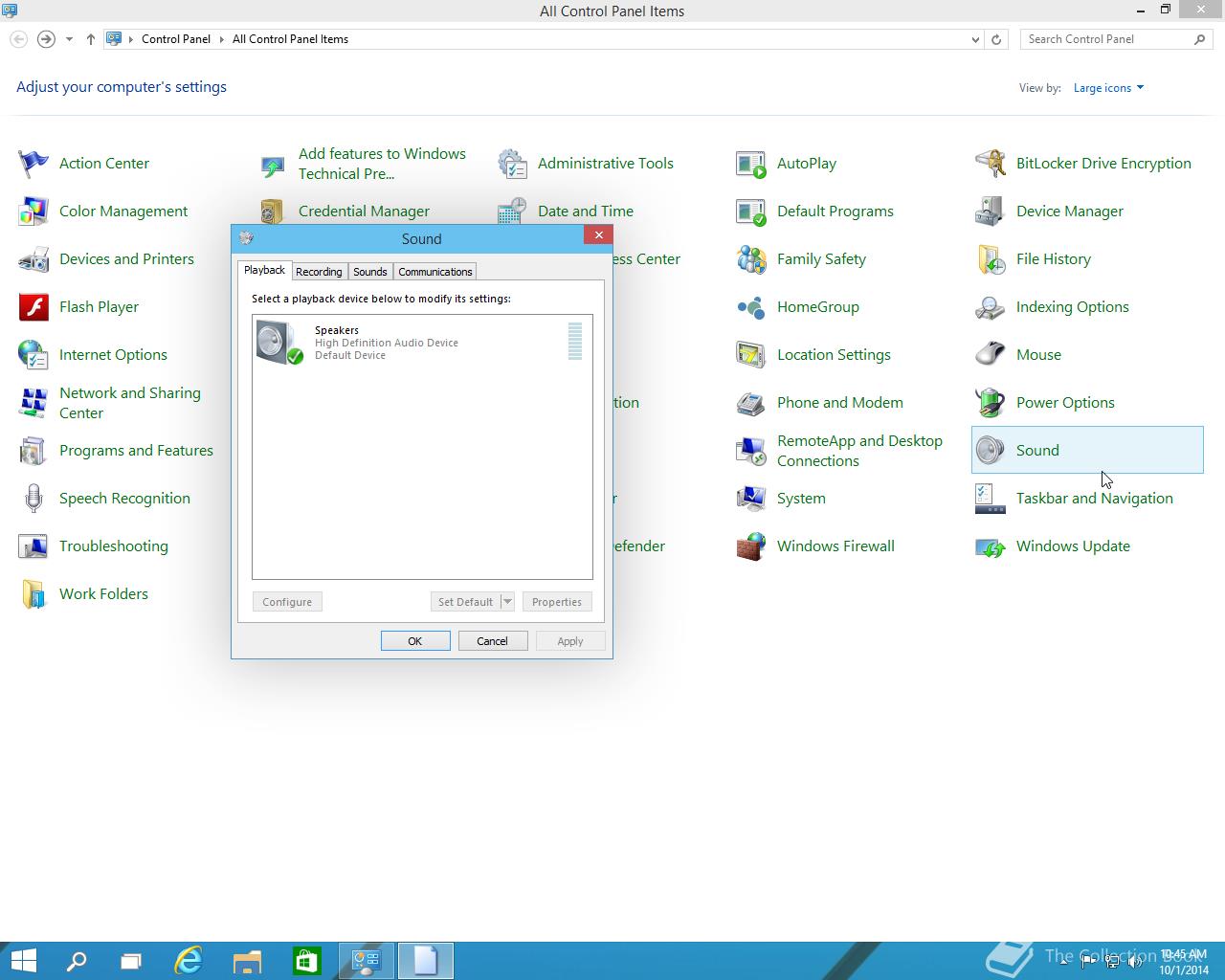Open Internet Options globe icon
The width and height of the screenshot is (1225, 980).
[x=33, y=355]
